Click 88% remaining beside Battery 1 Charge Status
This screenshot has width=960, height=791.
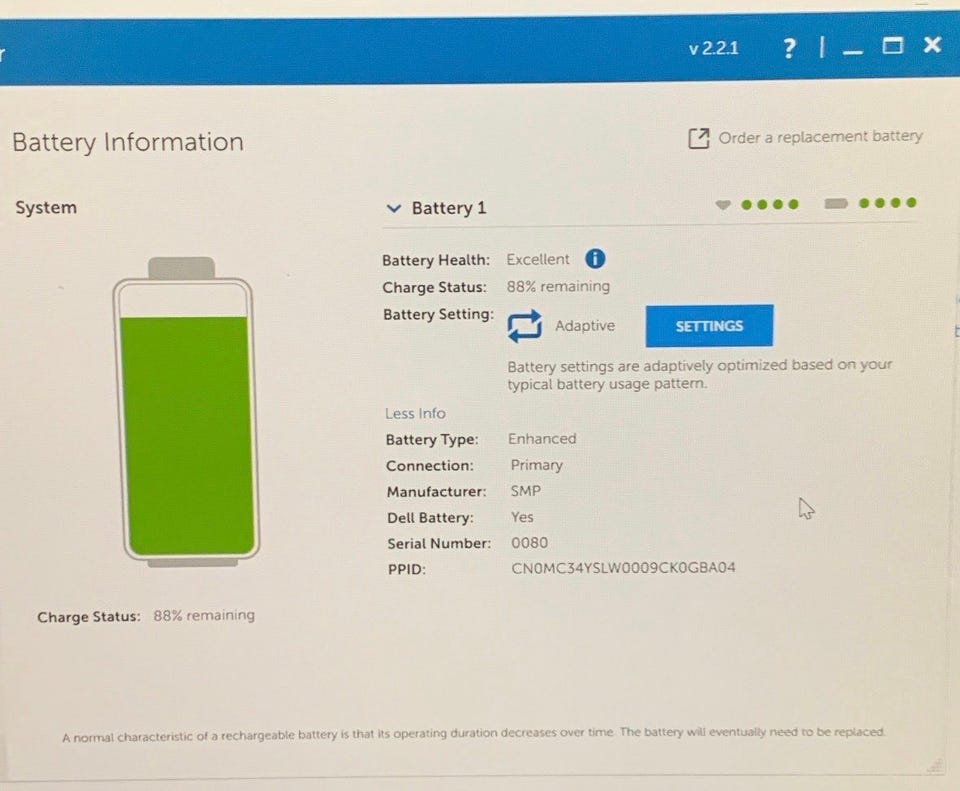point(558,287)
